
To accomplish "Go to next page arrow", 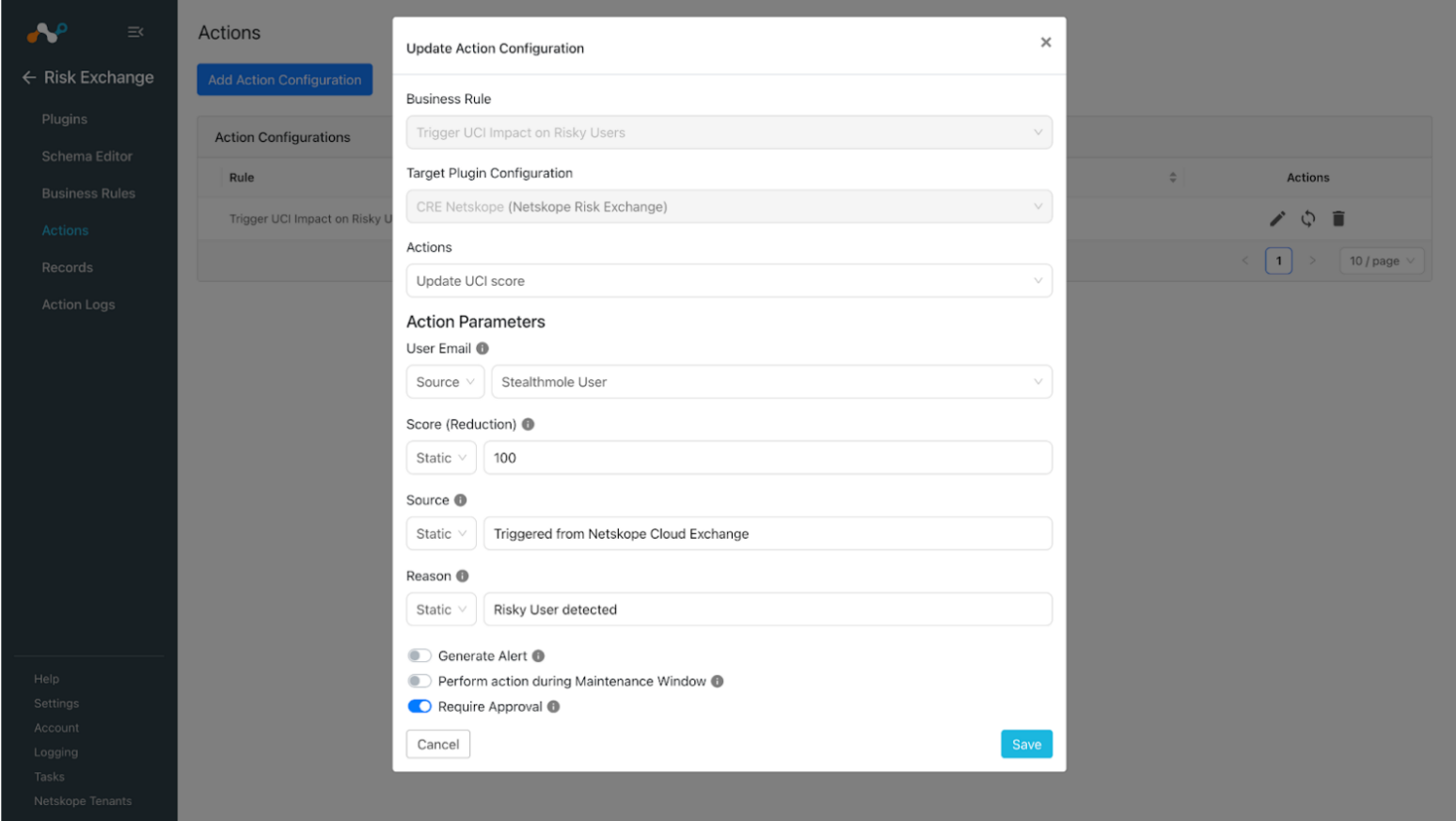I will (x=1312, y=261).
